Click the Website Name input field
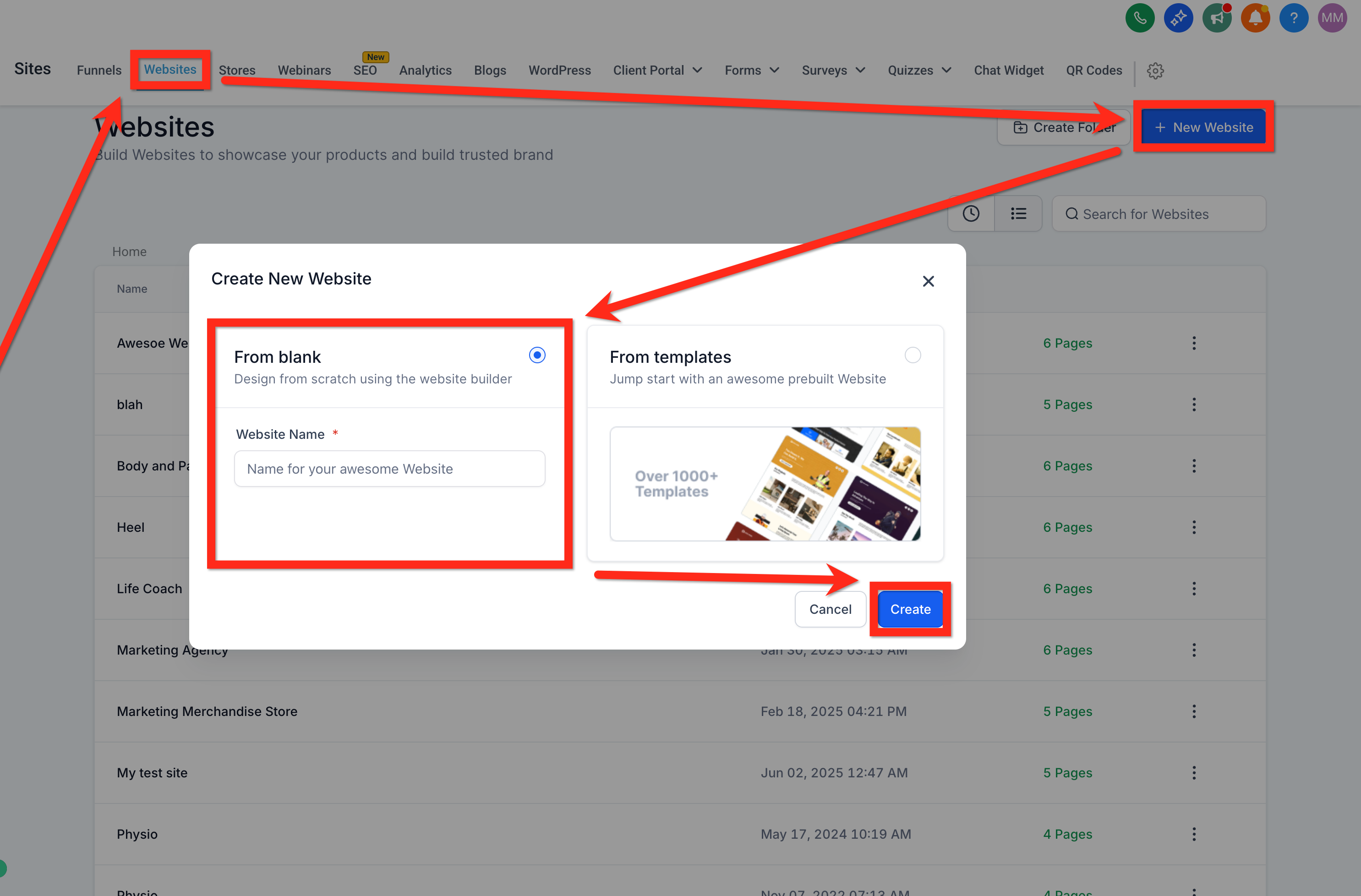Screen dimensions: 1361x896 [x=389, y=469]
